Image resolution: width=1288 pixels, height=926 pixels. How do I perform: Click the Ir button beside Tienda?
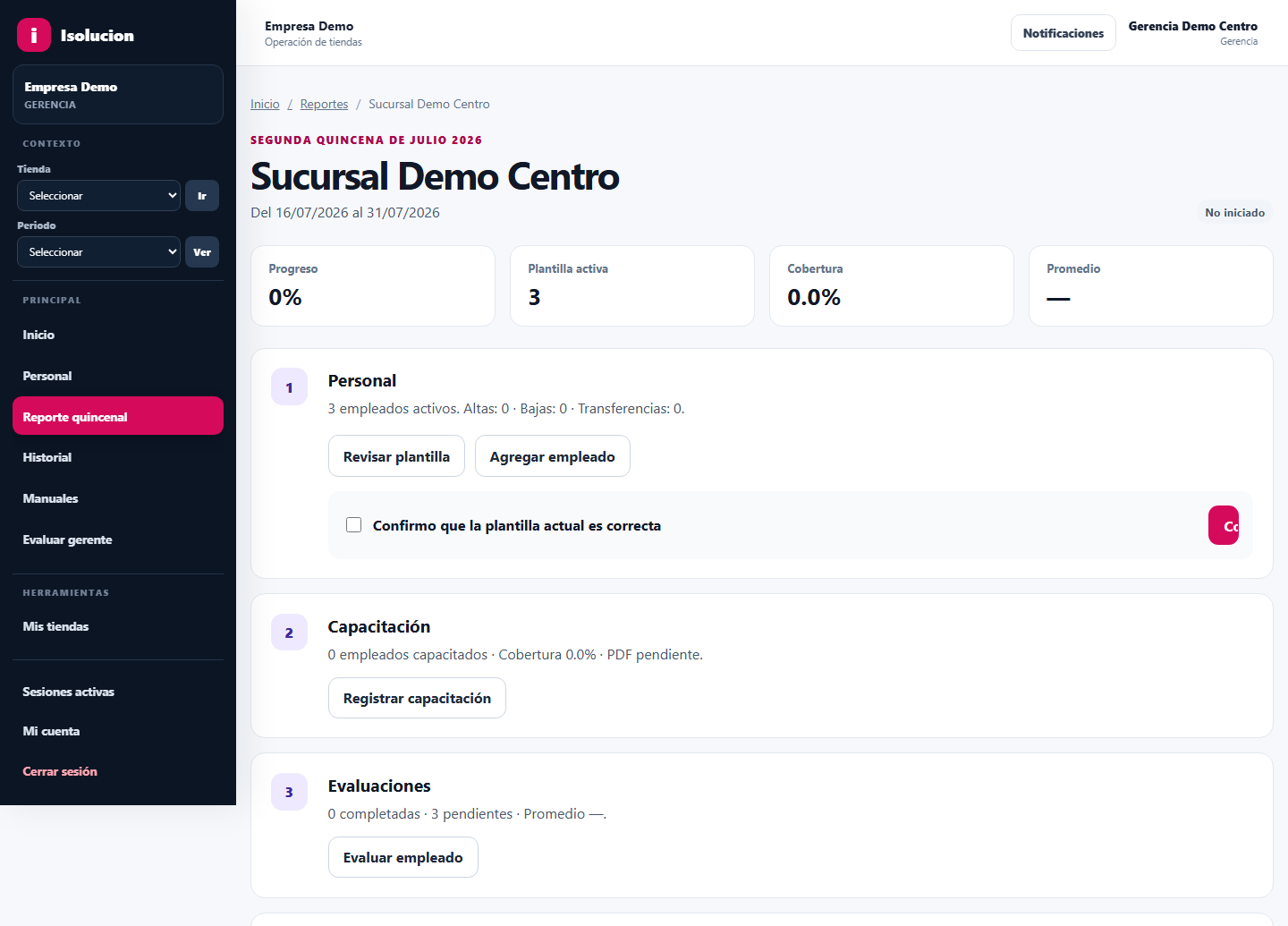pos(202,195)
